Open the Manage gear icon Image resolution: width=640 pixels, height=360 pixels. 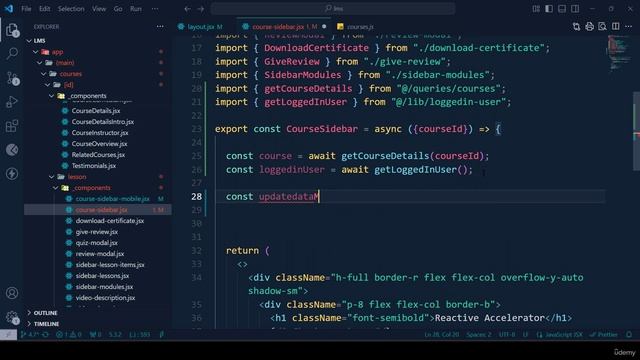coord(12,318)
